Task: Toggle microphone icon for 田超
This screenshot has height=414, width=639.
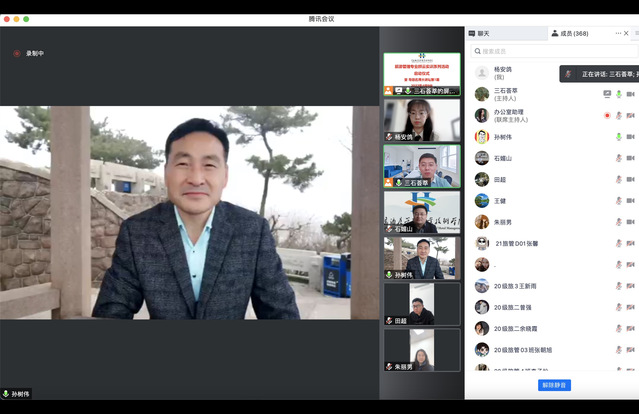Action: (618, 180)
